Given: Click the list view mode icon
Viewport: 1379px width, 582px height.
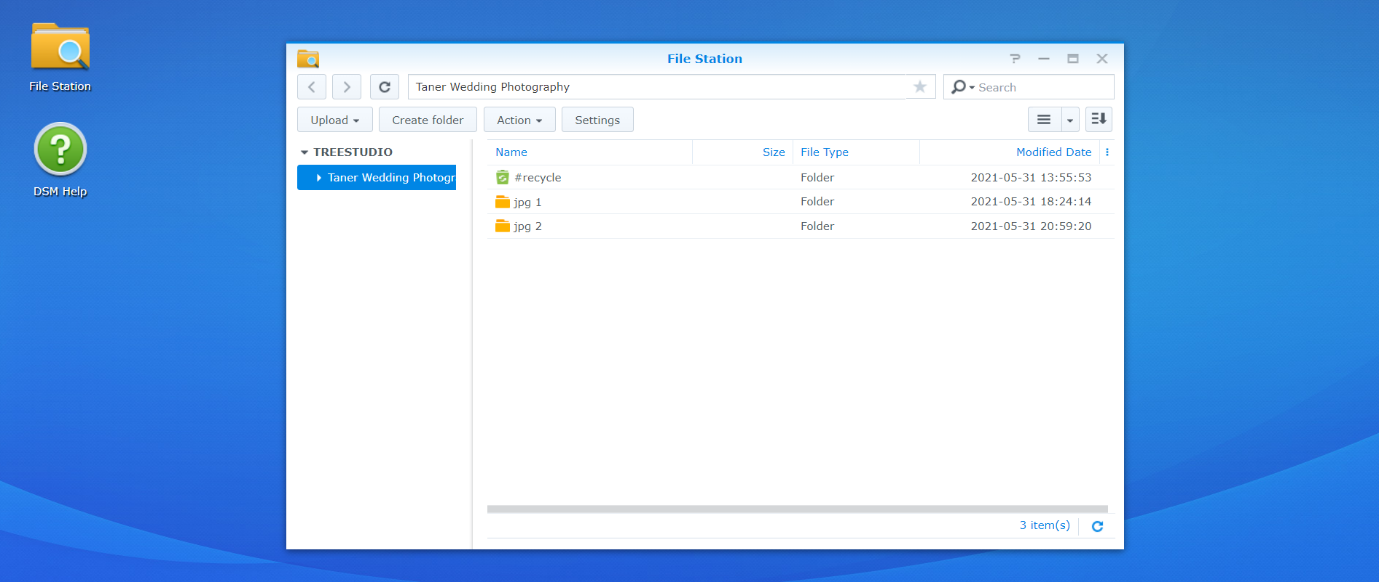Looking at the screenshot, I should point(1044,119).
